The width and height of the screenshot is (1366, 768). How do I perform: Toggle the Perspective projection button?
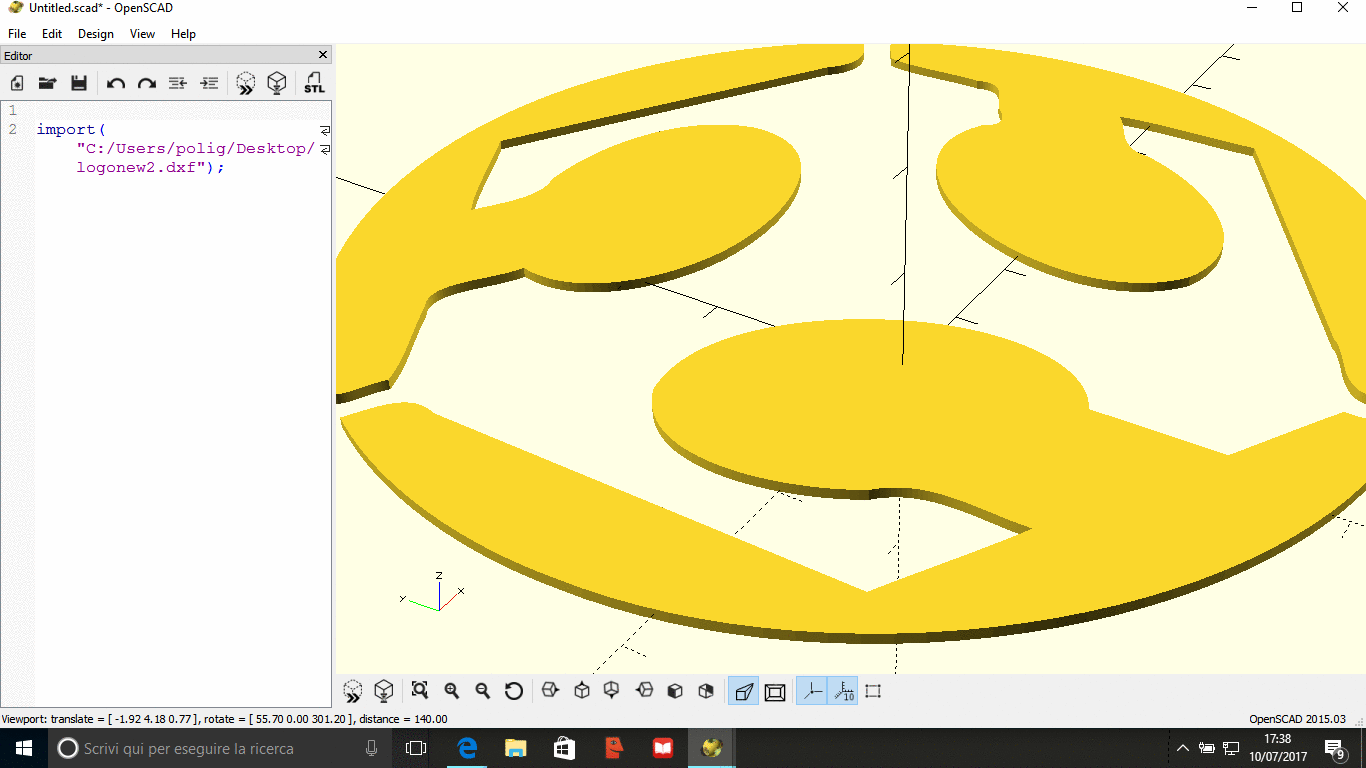click(743, 691)
